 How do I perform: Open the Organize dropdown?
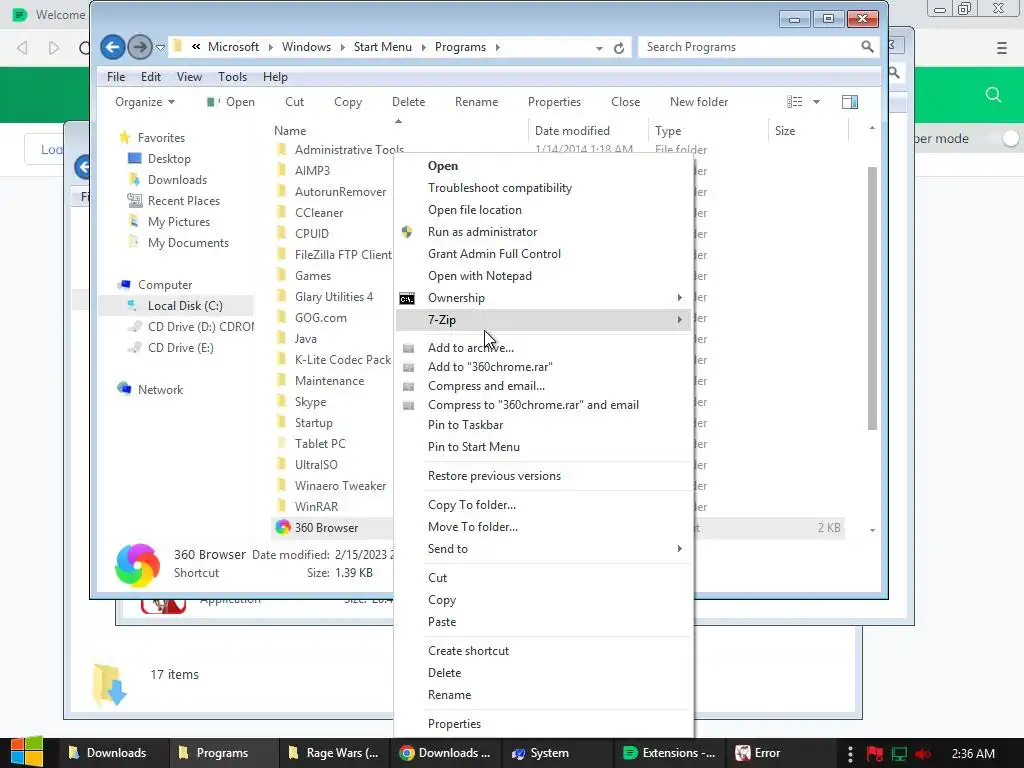(x=145, y=102)
